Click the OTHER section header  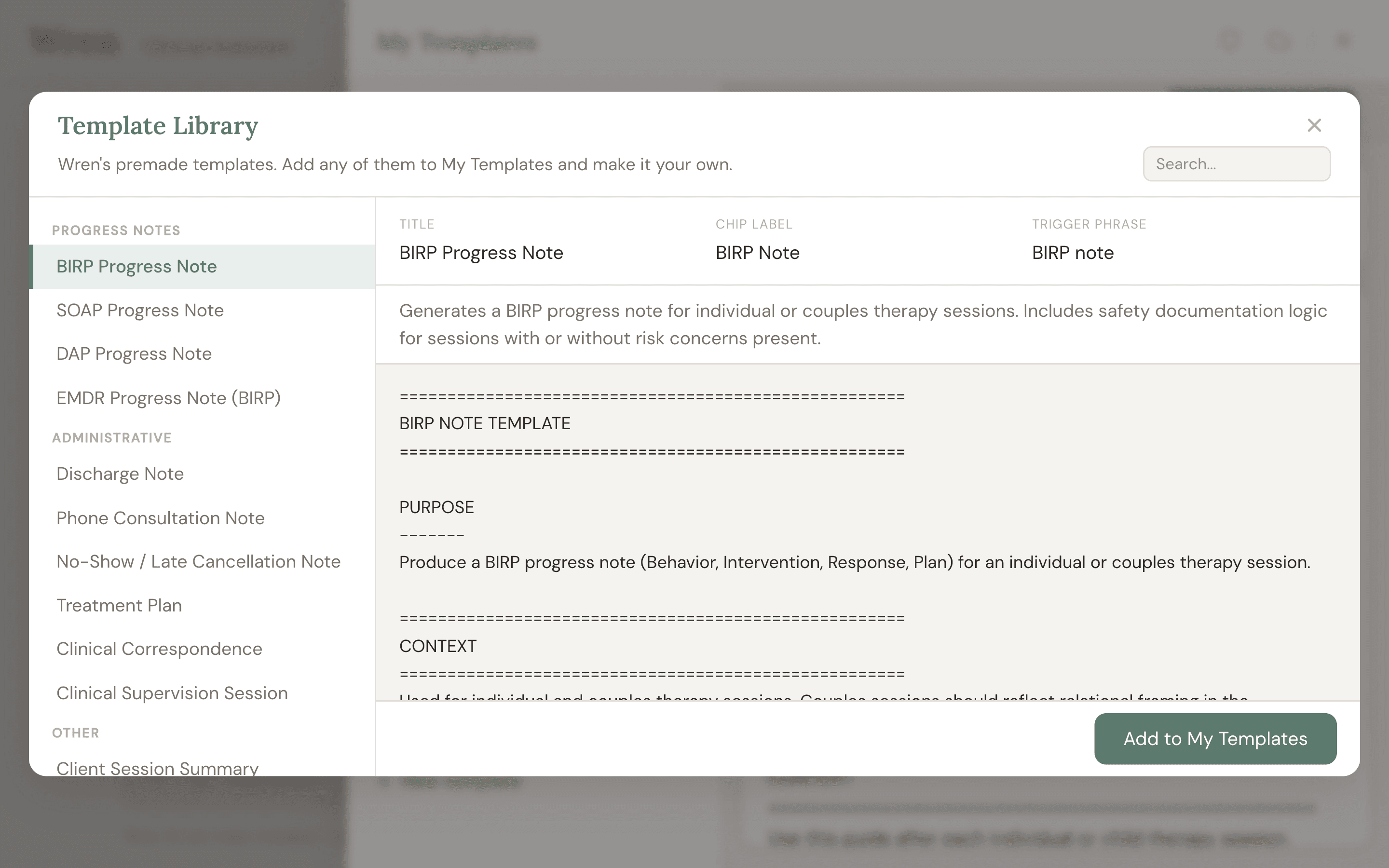click(x=75, y=732)
